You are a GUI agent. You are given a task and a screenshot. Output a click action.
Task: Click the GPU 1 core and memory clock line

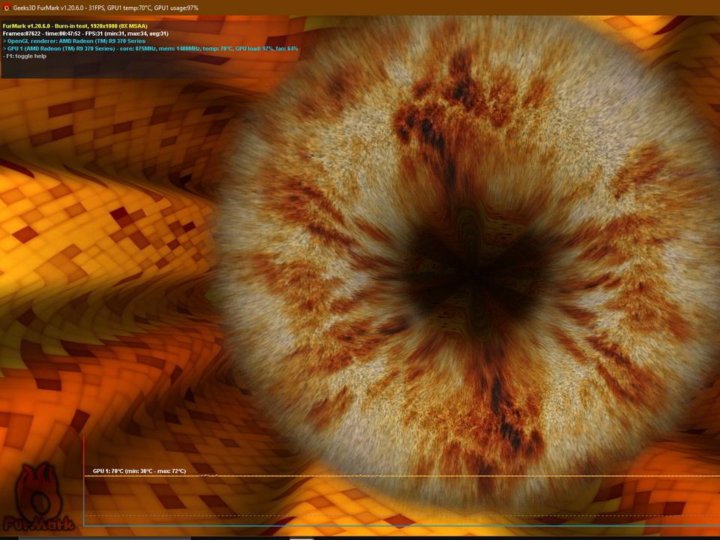point(150,47)
